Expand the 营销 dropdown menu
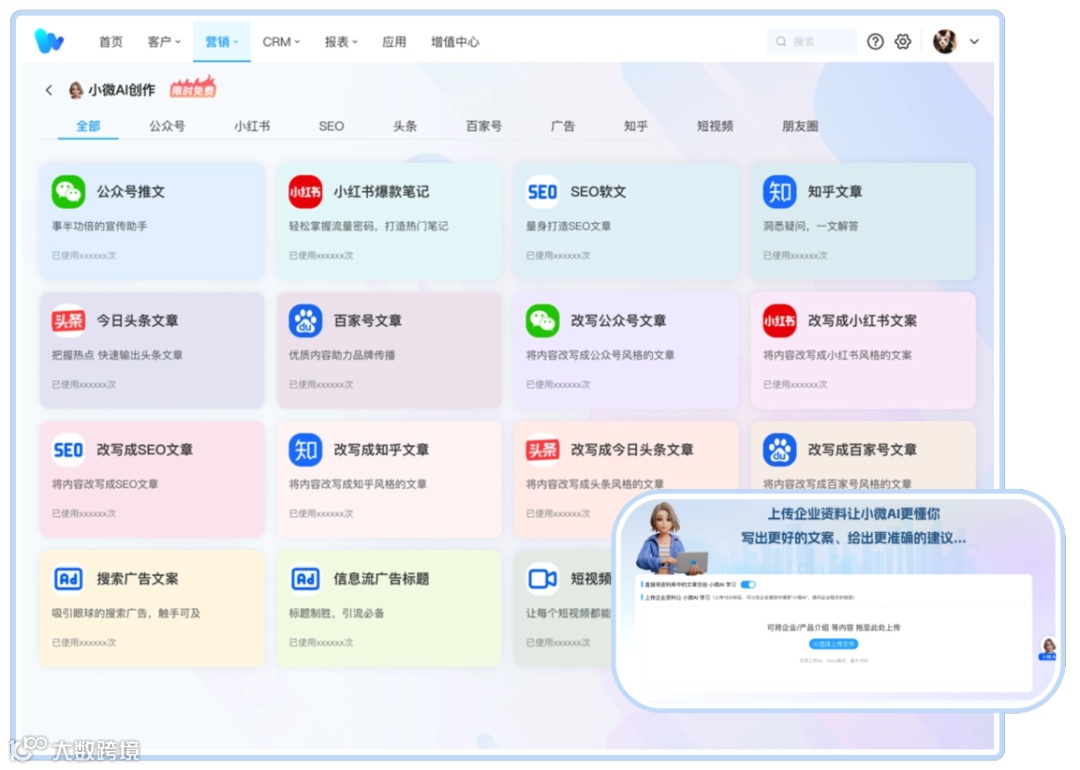Screen dimensions: 1080x770 pos(222,42)
